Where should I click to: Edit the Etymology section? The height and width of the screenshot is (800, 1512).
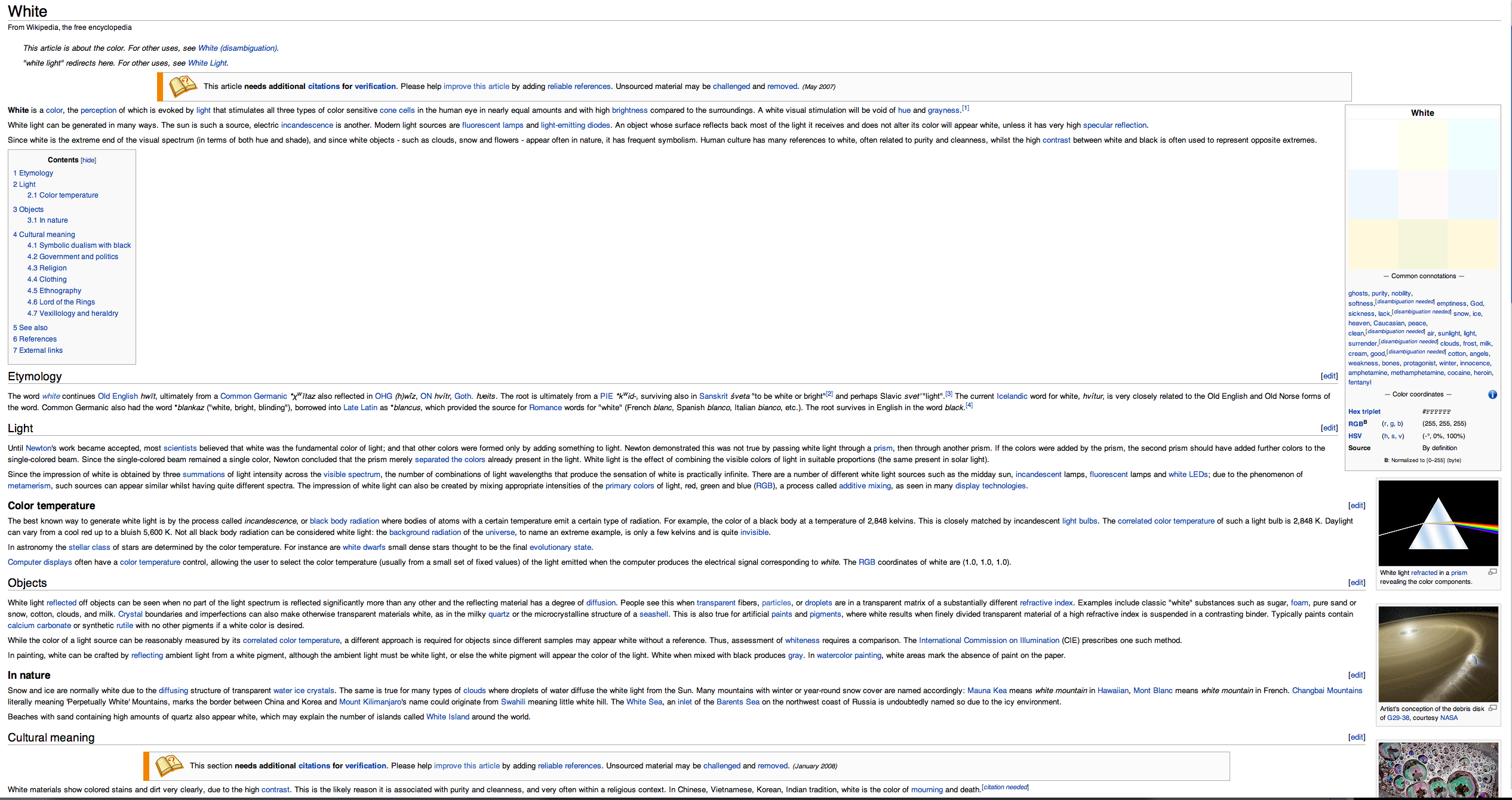1329,376
